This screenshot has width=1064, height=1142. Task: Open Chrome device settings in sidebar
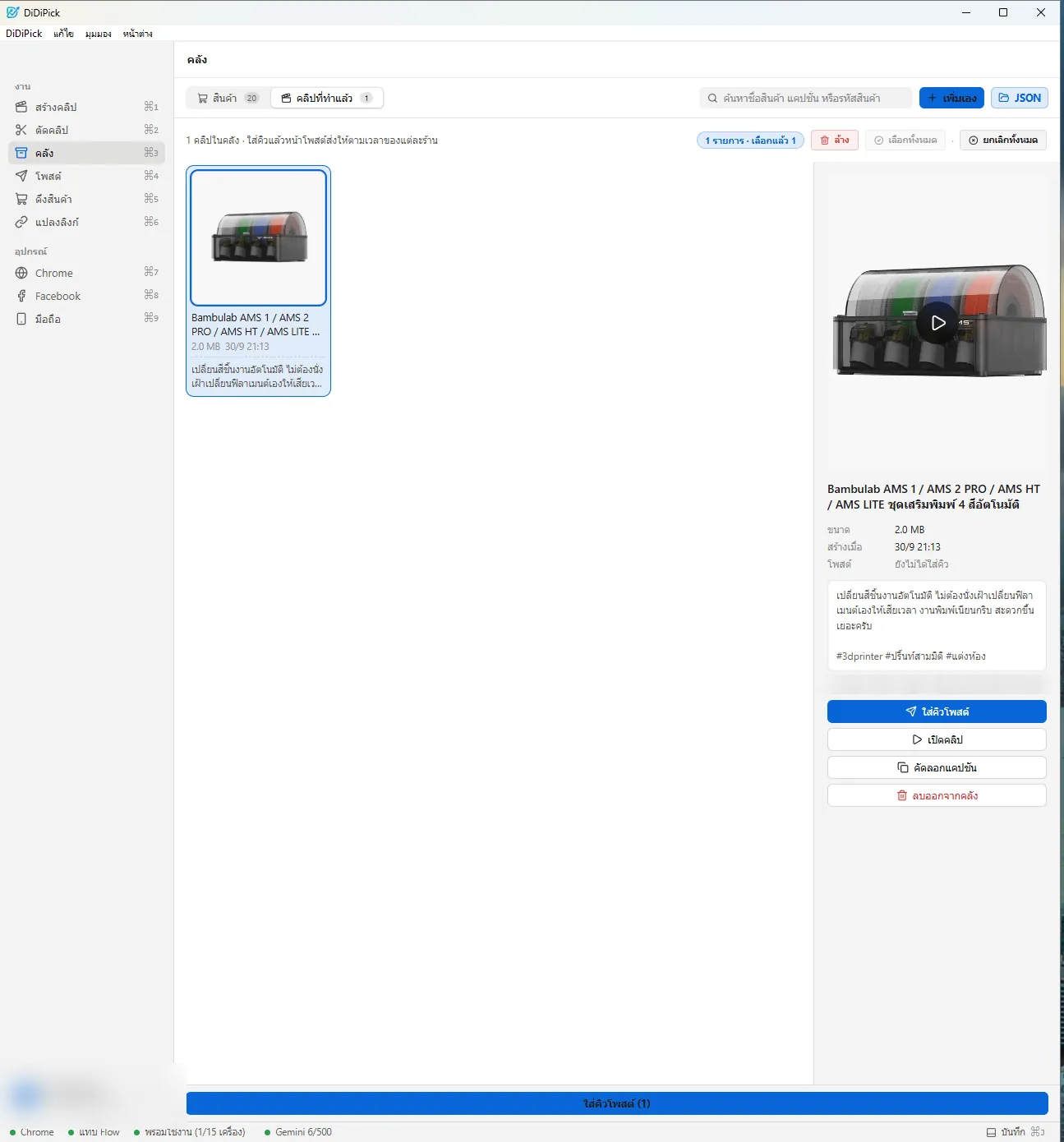click(86, 273)
